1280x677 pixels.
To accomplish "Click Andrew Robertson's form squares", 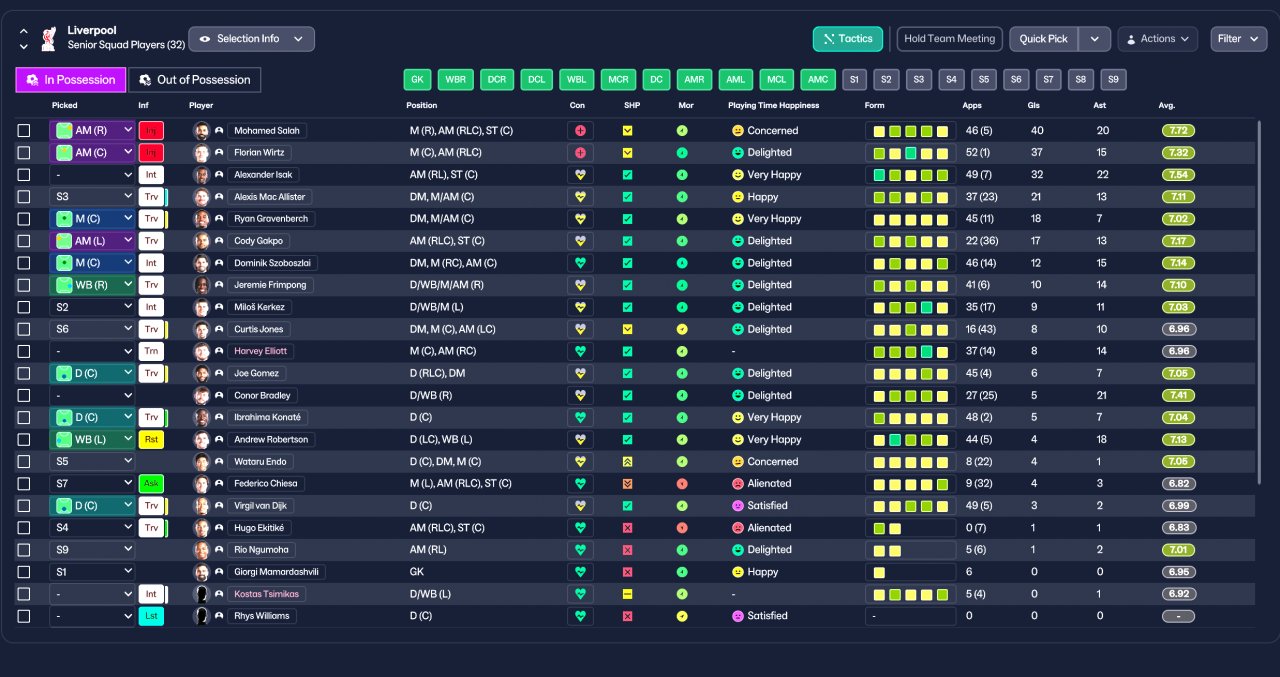I will tap(910, 439).
